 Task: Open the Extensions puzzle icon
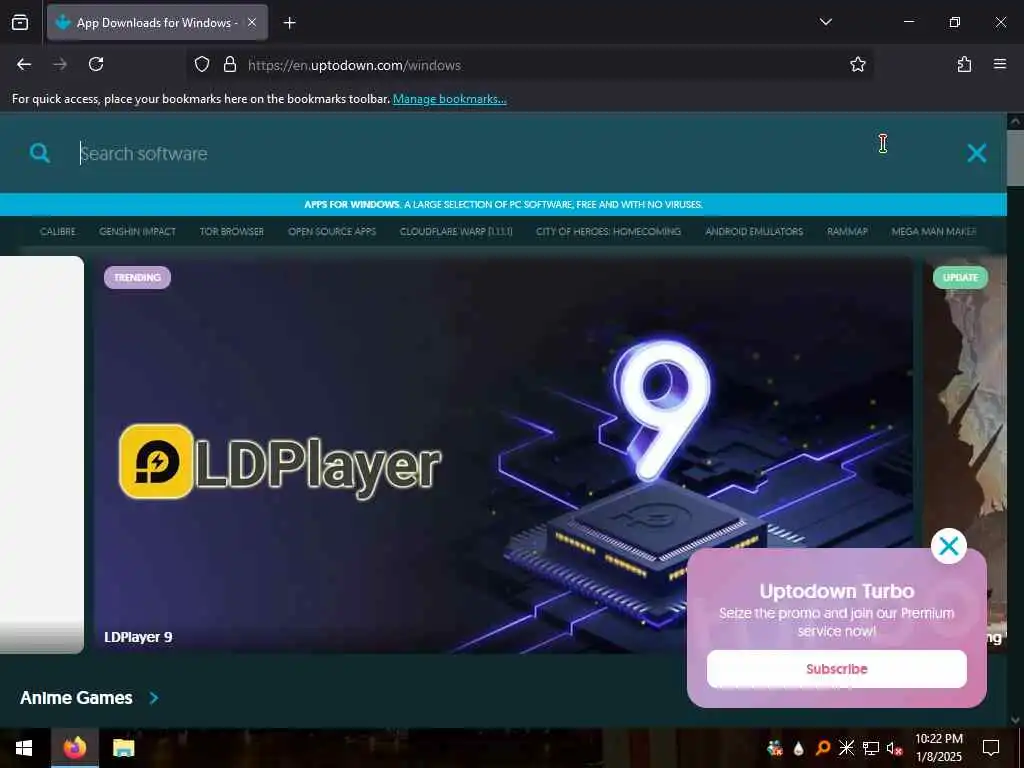click(964, 64)
